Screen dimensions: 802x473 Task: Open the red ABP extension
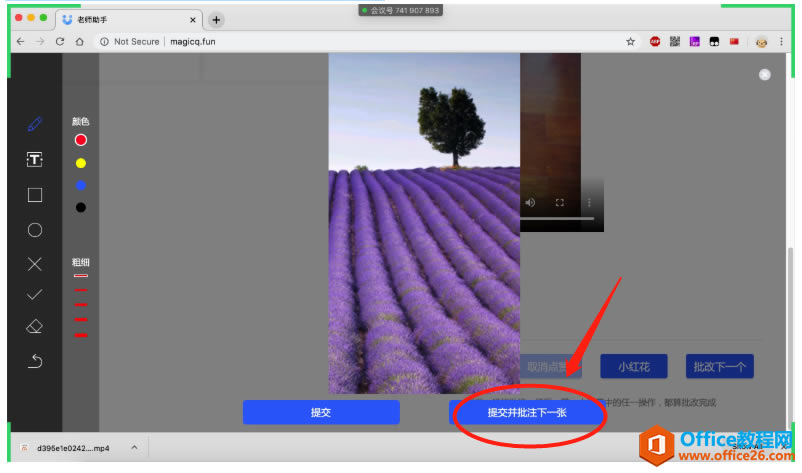pos(655,41)
